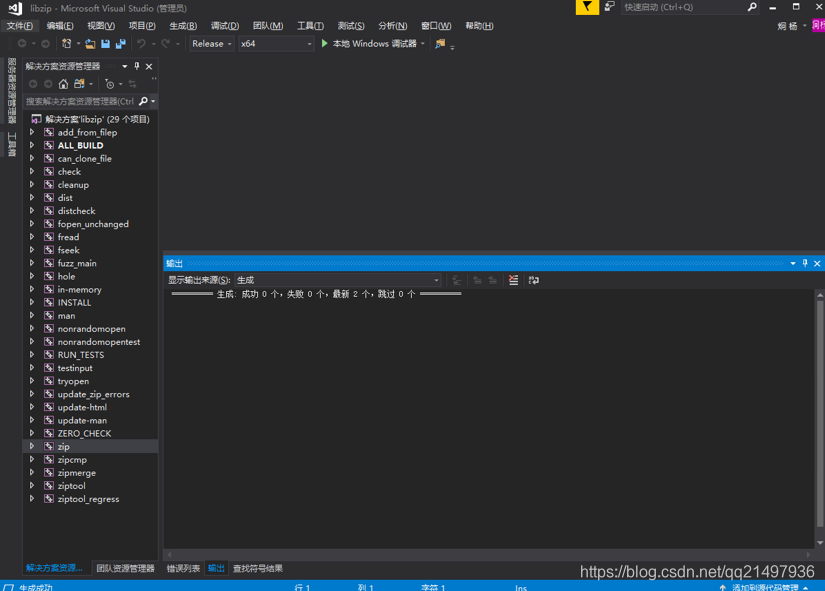Click the save toolbar icon
This screenshot has width=825, height=591.
105,44
